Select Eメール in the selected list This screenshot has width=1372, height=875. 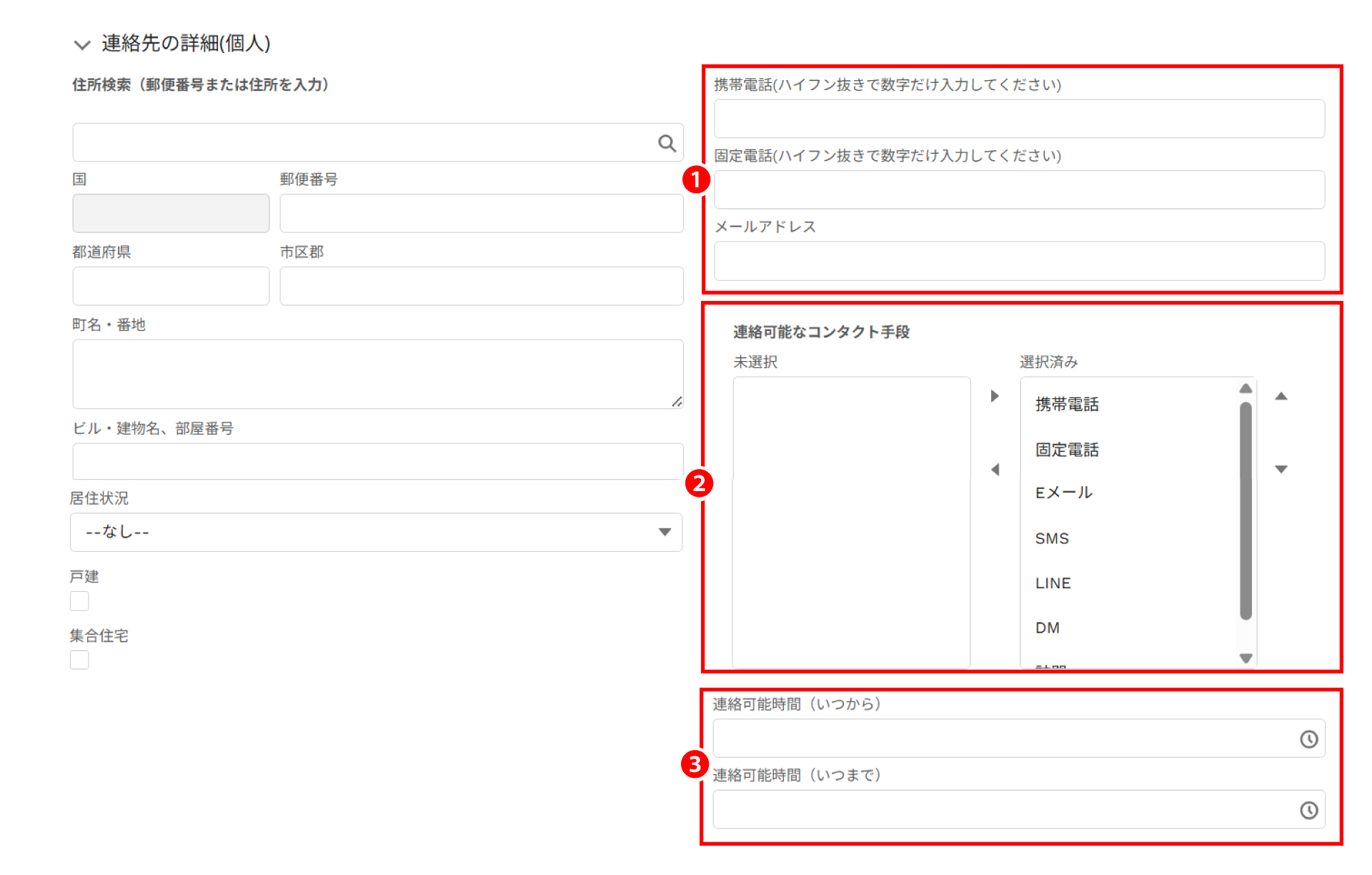[x=1063, y=493]
